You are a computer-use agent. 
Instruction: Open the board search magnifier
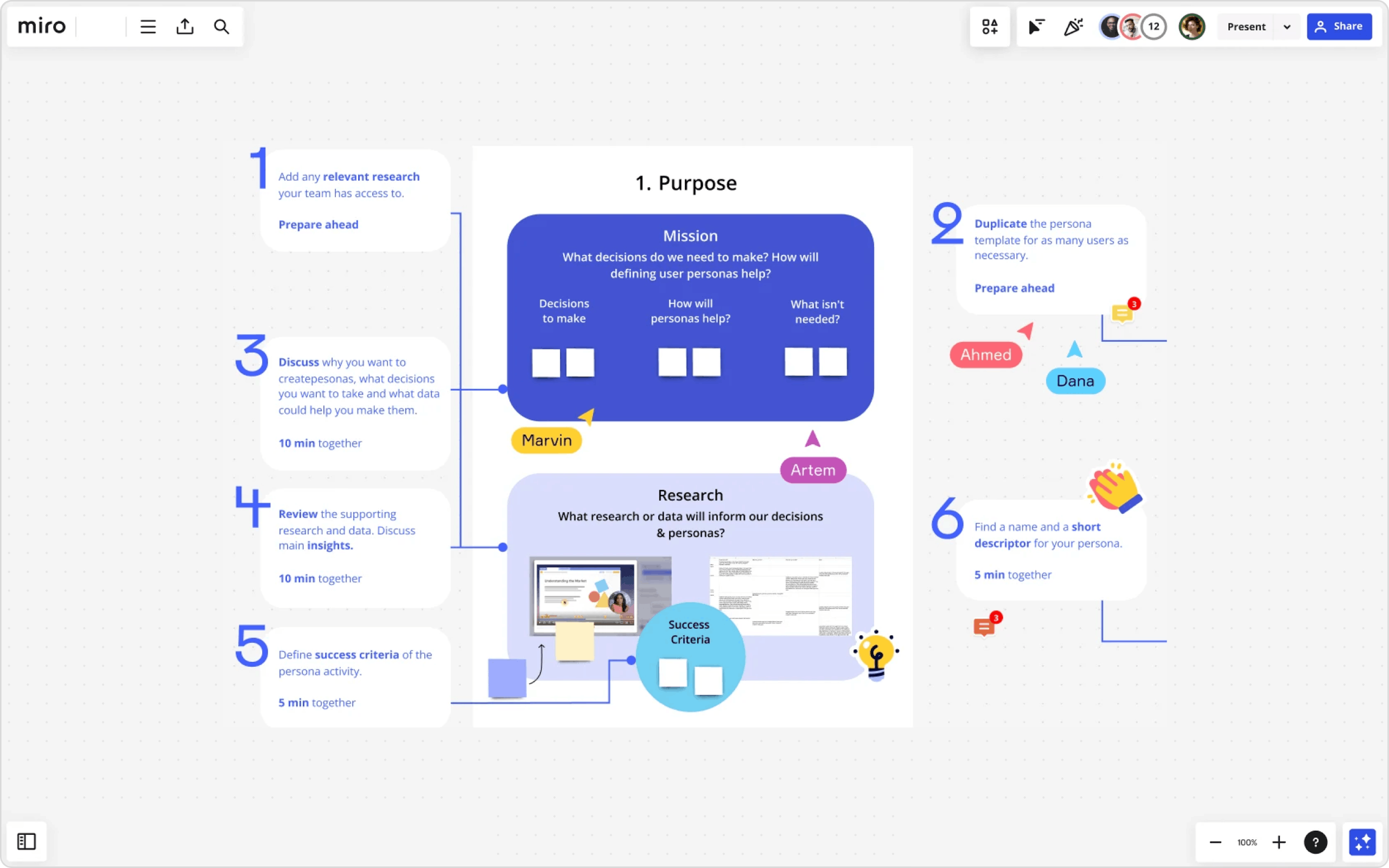coord(221,26)
